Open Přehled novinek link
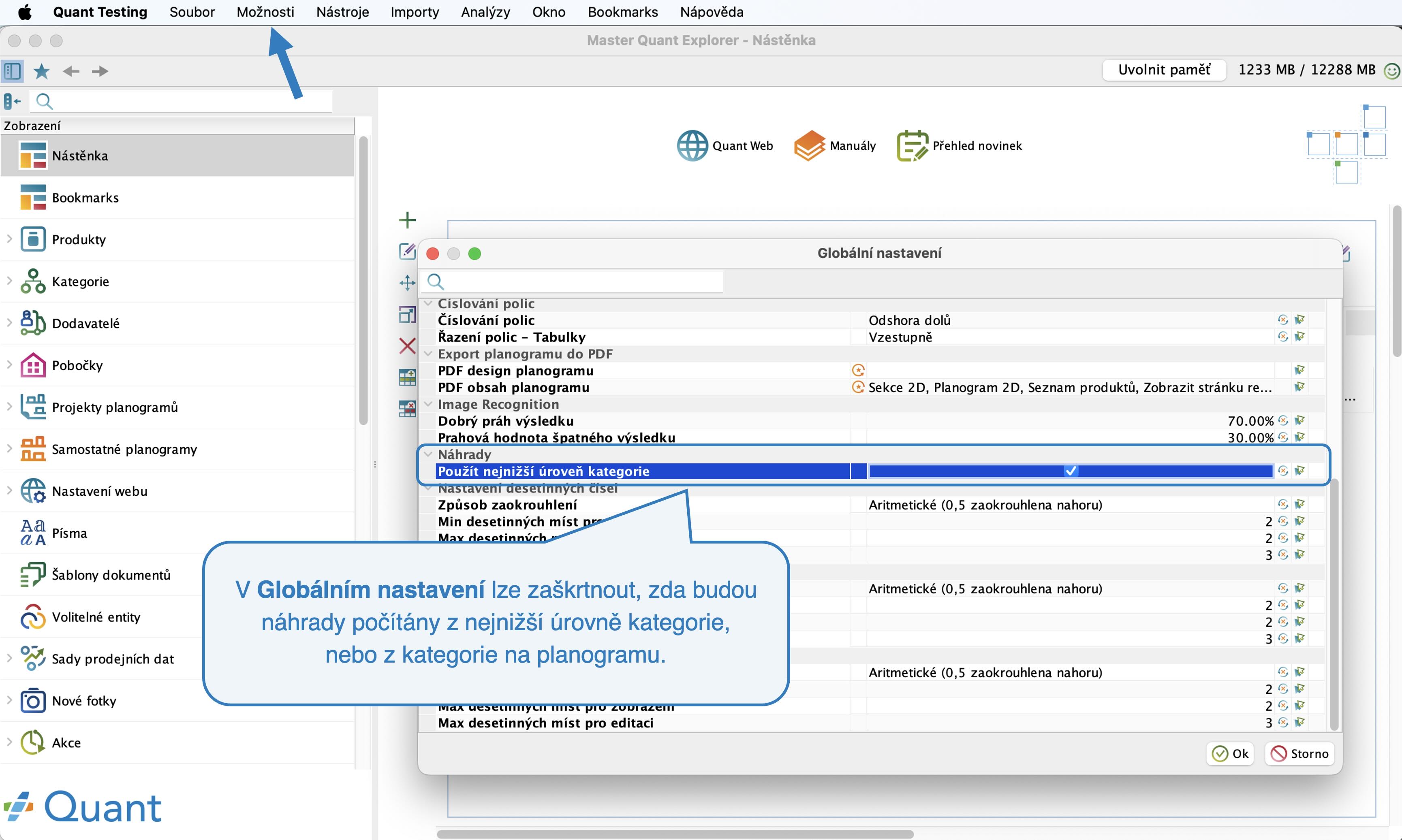Image resolution: width=1402 pixels, height=840 pixels. click(x=960, y=146)
